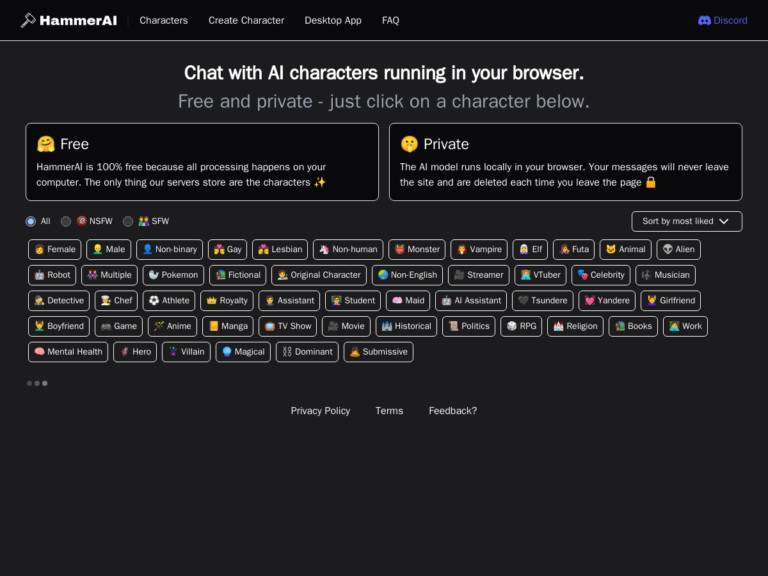Enable the NSFW content filter
This screenshot has height=576, width=768.
coord(66,221)
